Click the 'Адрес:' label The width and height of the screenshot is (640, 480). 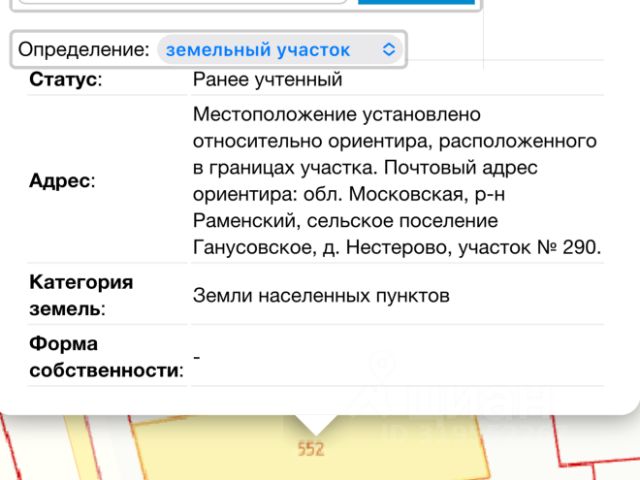click(62, 180)
